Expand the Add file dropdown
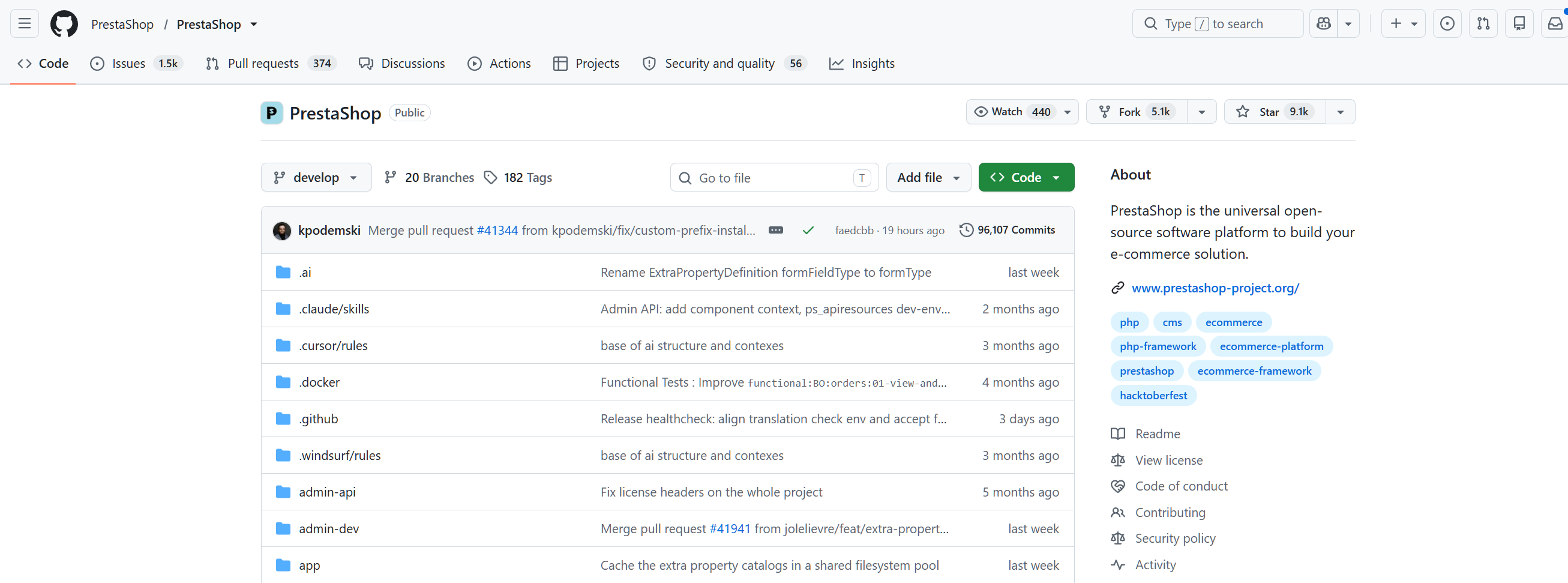Screen dimensions: 1568x583 click(x=928, y=177)
